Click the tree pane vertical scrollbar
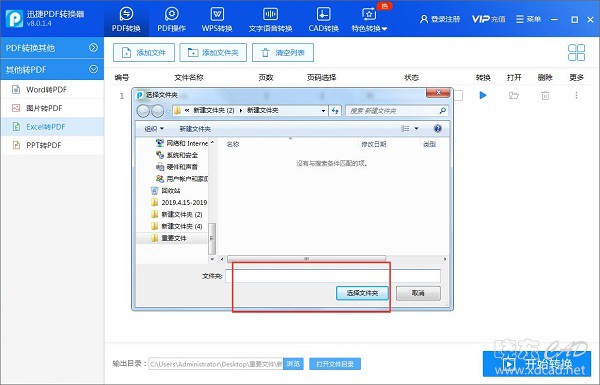Screen dimensions: 600x385 pos(212,238)
